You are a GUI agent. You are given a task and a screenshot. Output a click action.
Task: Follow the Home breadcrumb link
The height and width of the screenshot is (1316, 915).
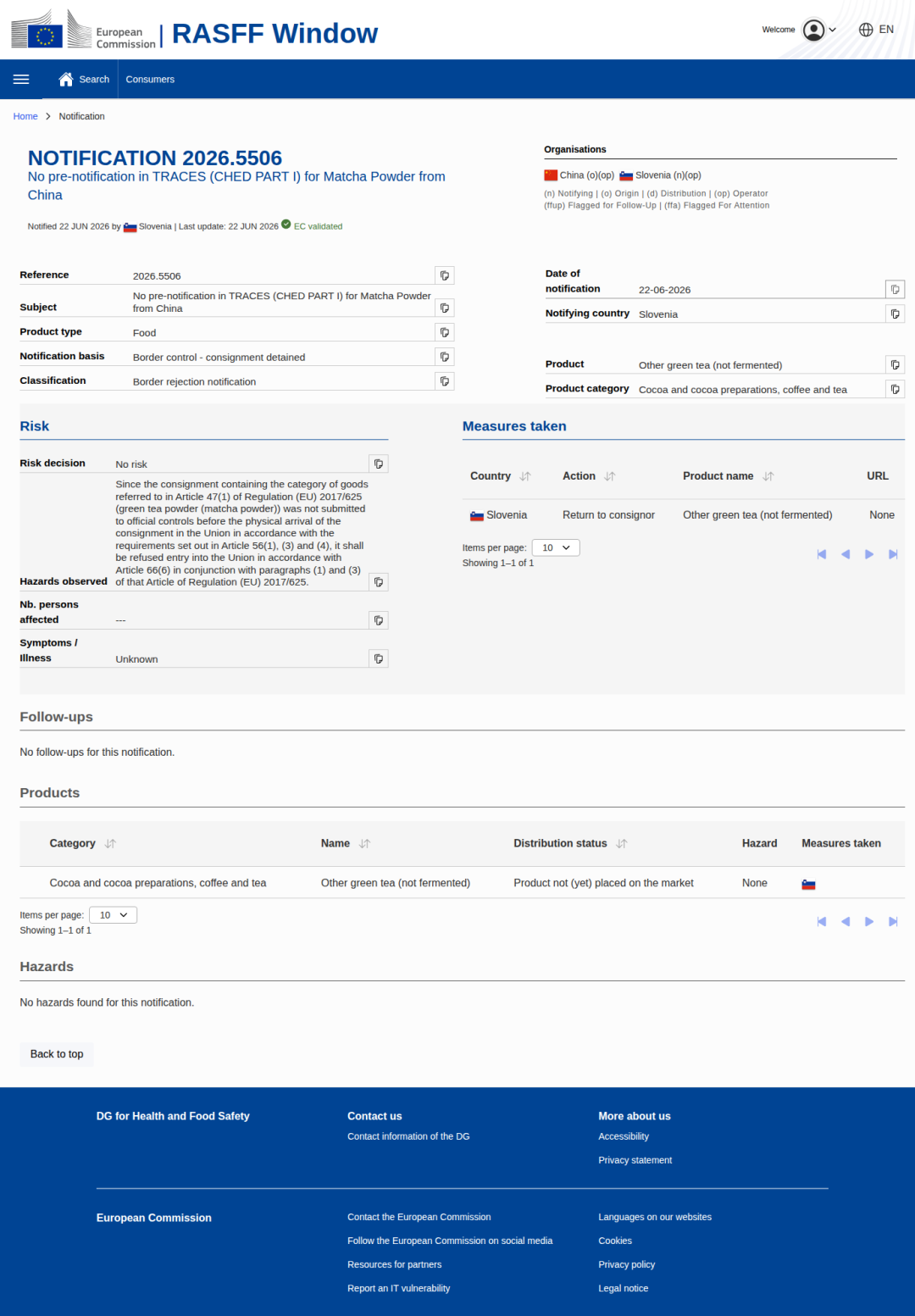(25, 116)
